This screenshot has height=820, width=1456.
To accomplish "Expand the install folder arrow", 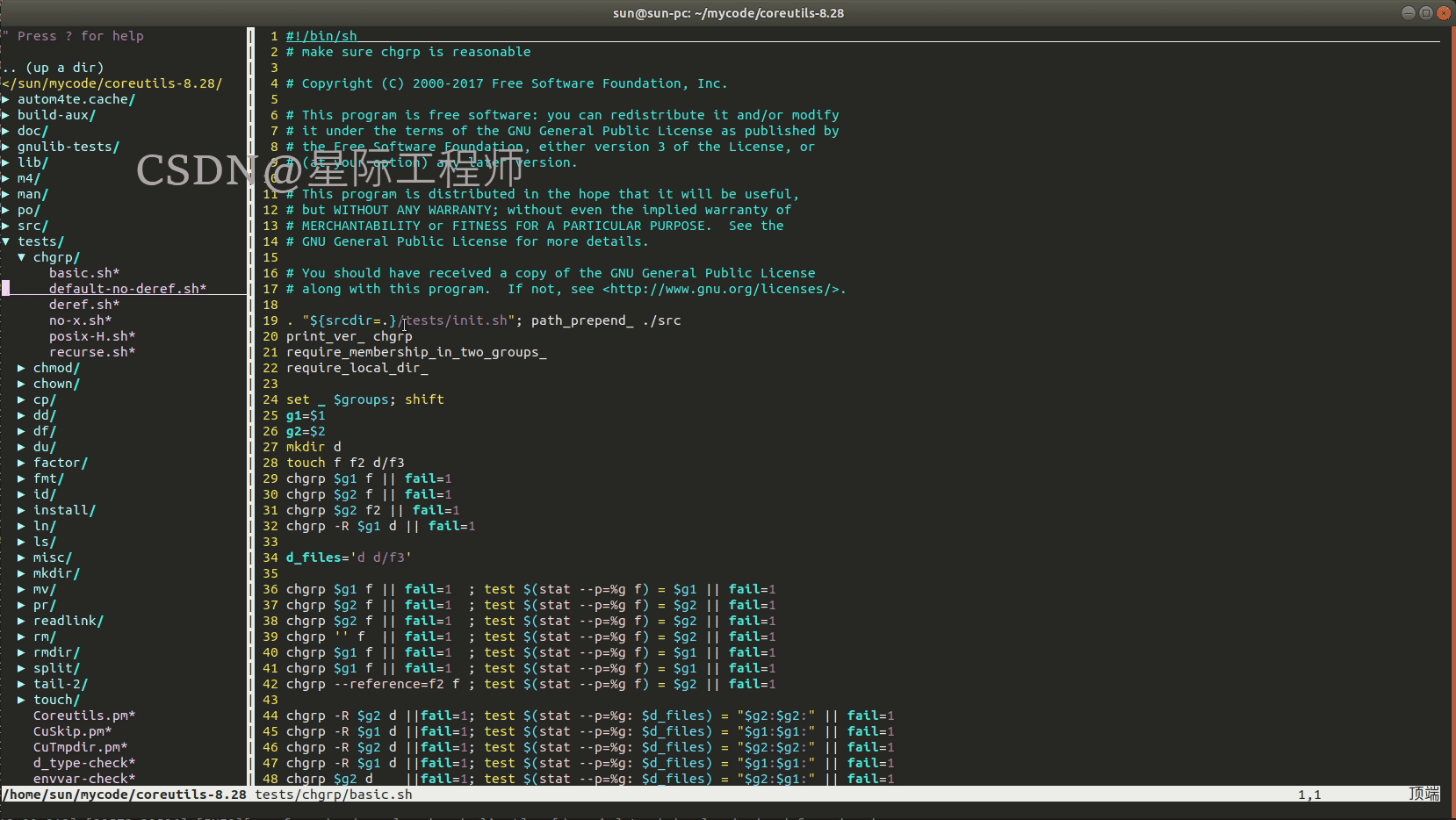I will (x=21, y=510).
